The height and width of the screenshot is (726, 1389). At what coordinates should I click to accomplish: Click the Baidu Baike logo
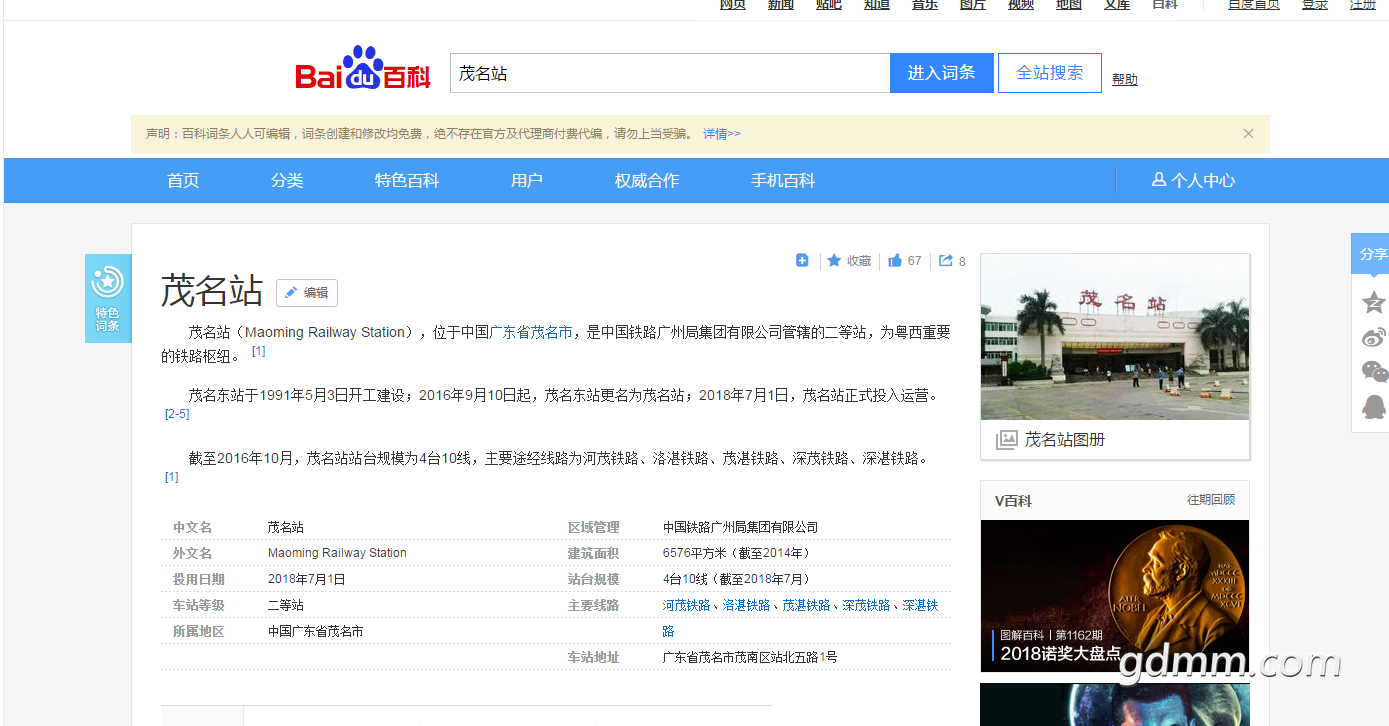click(x=363, y=69)
